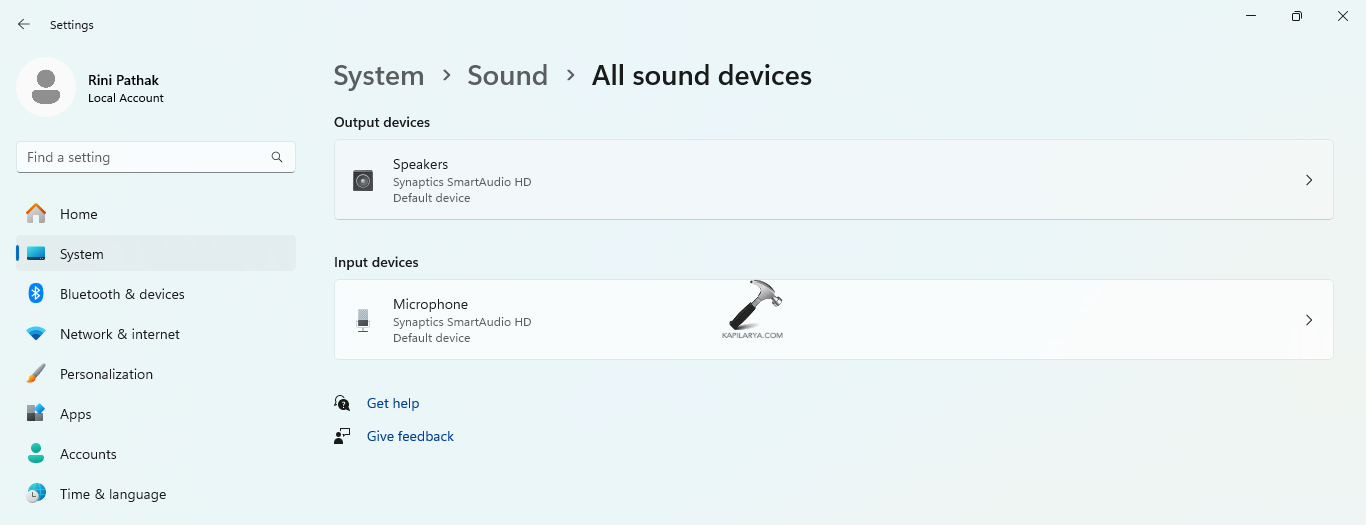Click the Microphone device icon
Image resolution: width=1366 pixels, height=525 pixels.
click(x=363, y=321)
